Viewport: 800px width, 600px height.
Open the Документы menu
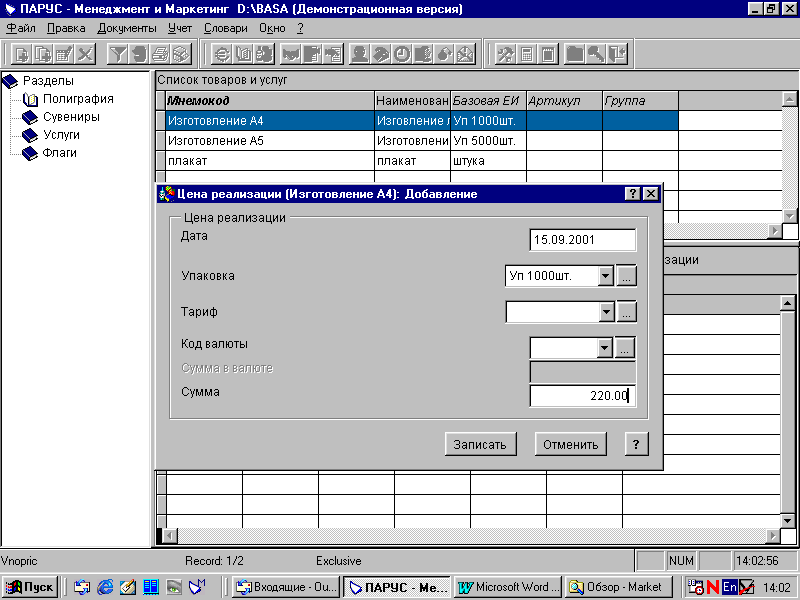[127, 28]
